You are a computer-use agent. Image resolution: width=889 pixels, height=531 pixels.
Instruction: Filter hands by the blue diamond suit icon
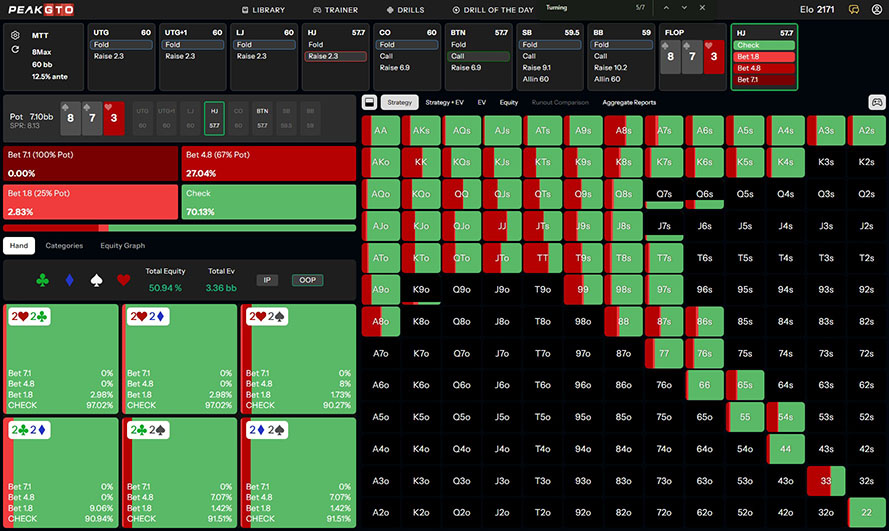[x=68, y=280]
